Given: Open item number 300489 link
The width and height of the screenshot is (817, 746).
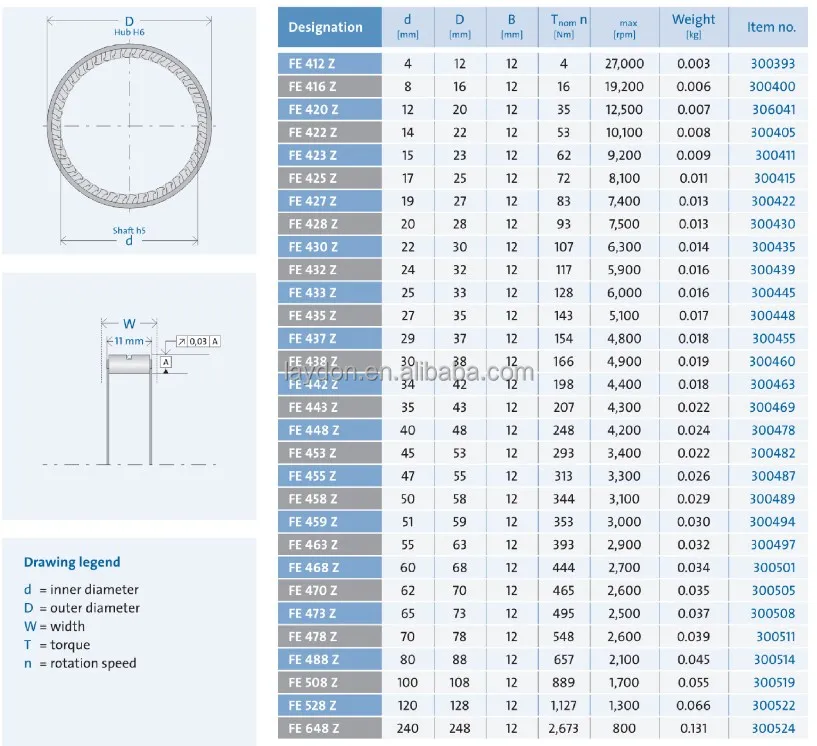Looking at the screenshot, I should click(x=773, y=499).
